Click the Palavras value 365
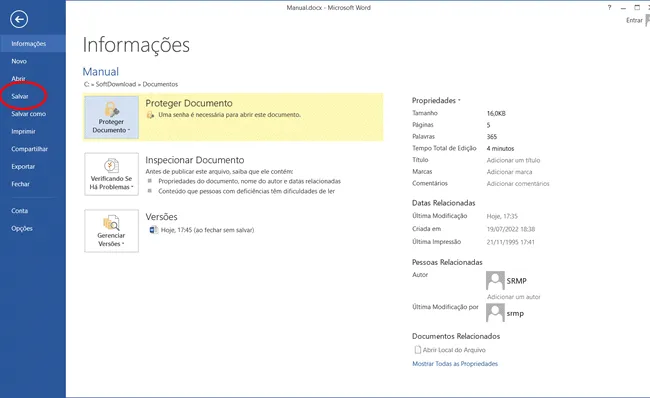This screenshot has width=650, height=398. click(x=492, y=136)
